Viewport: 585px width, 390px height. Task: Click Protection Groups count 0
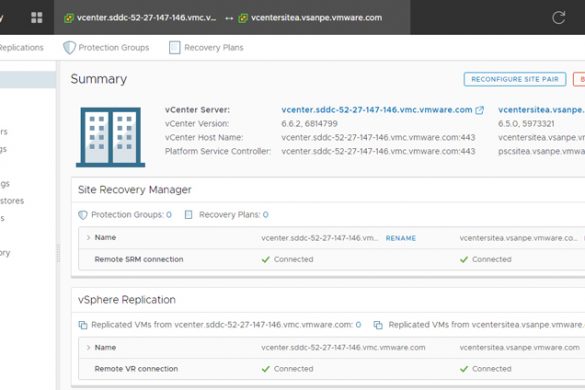point(169,215)
